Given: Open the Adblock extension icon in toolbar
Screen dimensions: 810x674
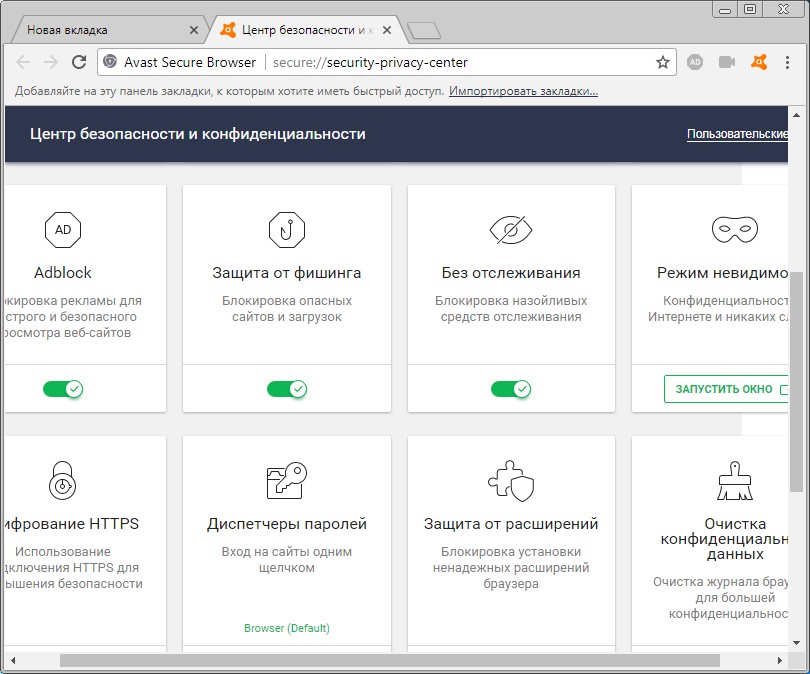Looking at the screenshot, I should [695, 62].
